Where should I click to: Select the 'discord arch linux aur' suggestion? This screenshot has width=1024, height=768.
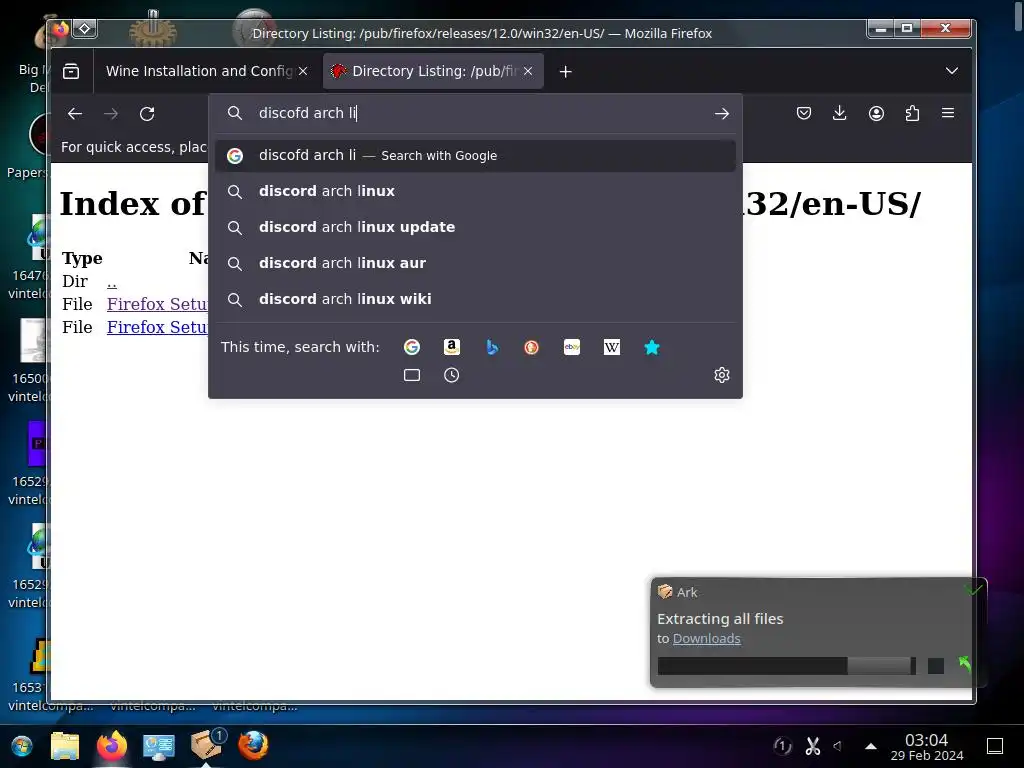(x=475, y=263)
